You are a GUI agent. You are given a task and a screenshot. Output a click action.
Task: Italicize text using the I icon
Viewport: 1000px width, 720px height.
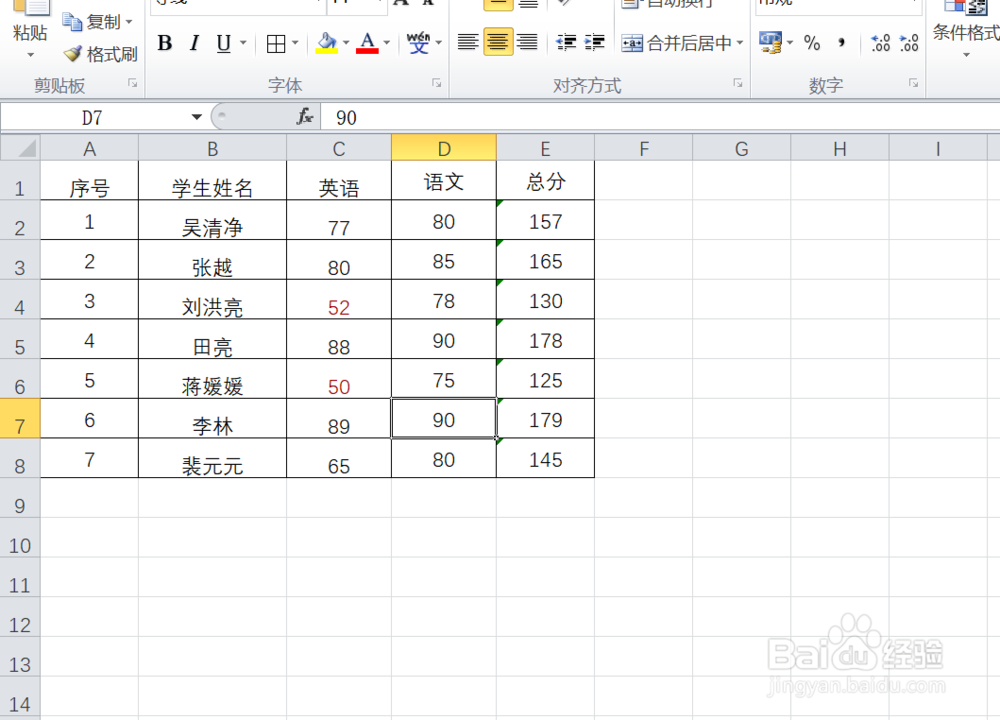tap(194, 44)
